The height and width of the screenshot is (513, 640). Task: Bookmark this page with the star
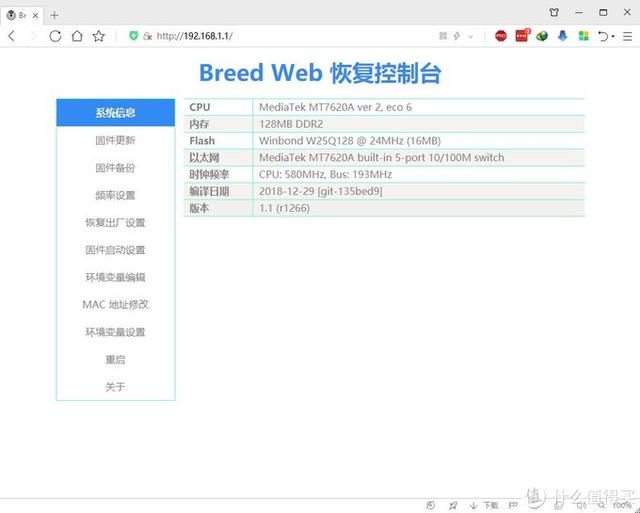(98, 36)
